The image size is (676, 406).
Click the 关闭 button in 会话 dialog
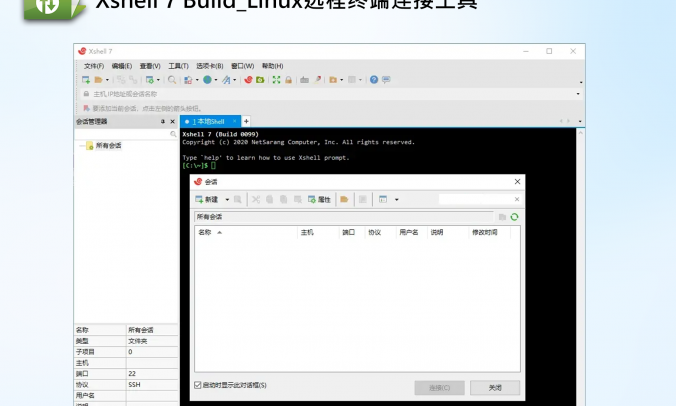click(x=495, y=387)
